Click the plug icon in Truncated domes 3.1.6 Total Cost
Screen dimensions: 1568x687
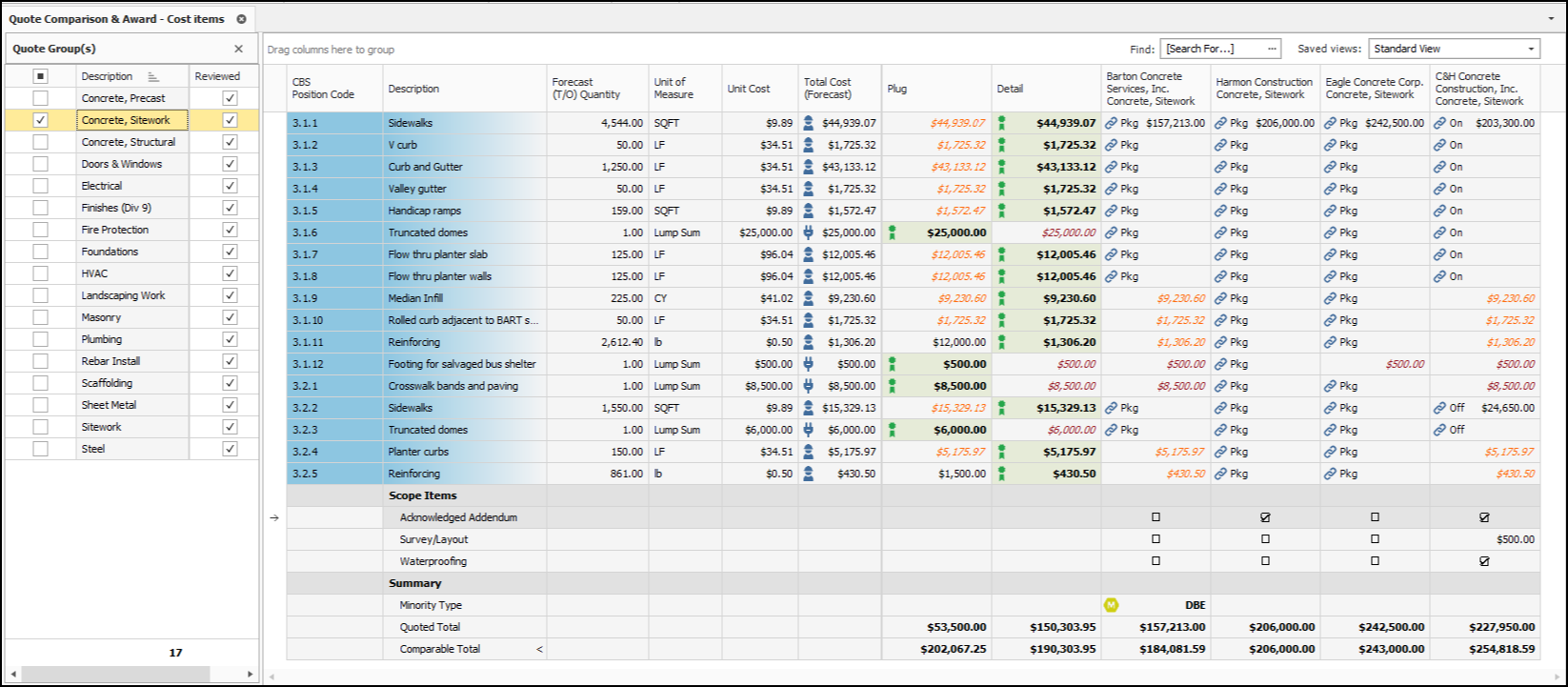[809, 232]
